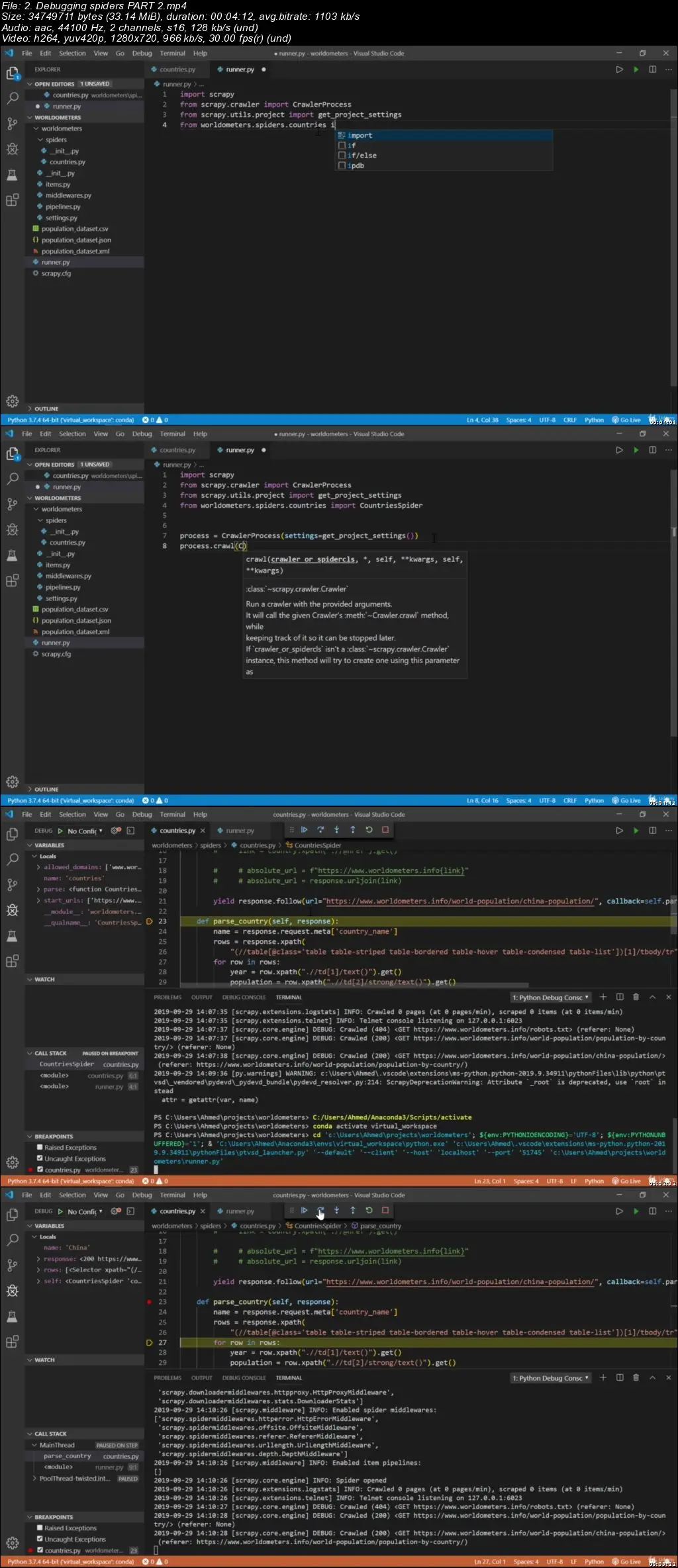Expand rows variable in the paused-on-step frame

tap(38, 1270)
